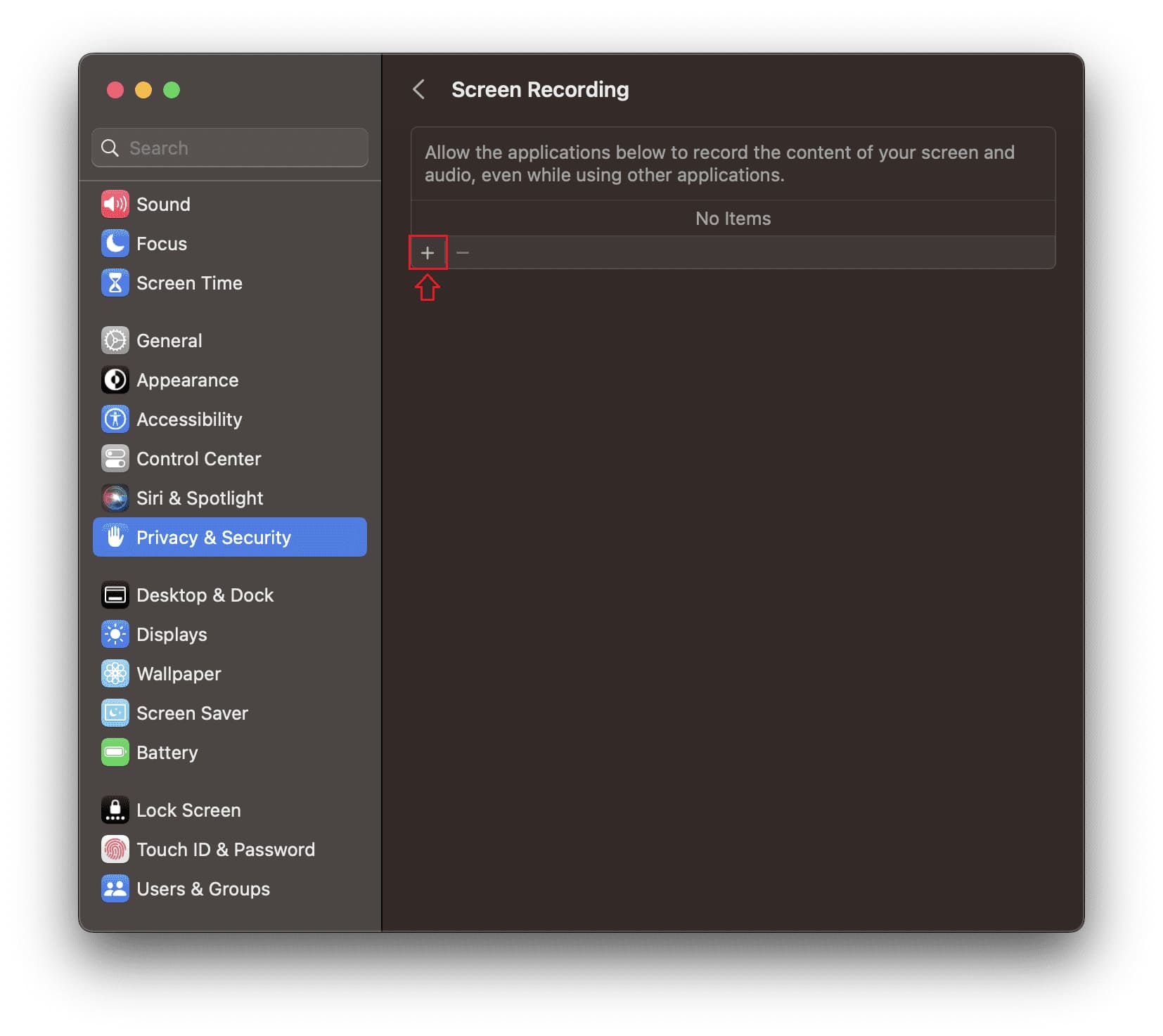1163x1036 pixels.
Task: Click the Siri & Spotlight orb icon
Action: 115,498
